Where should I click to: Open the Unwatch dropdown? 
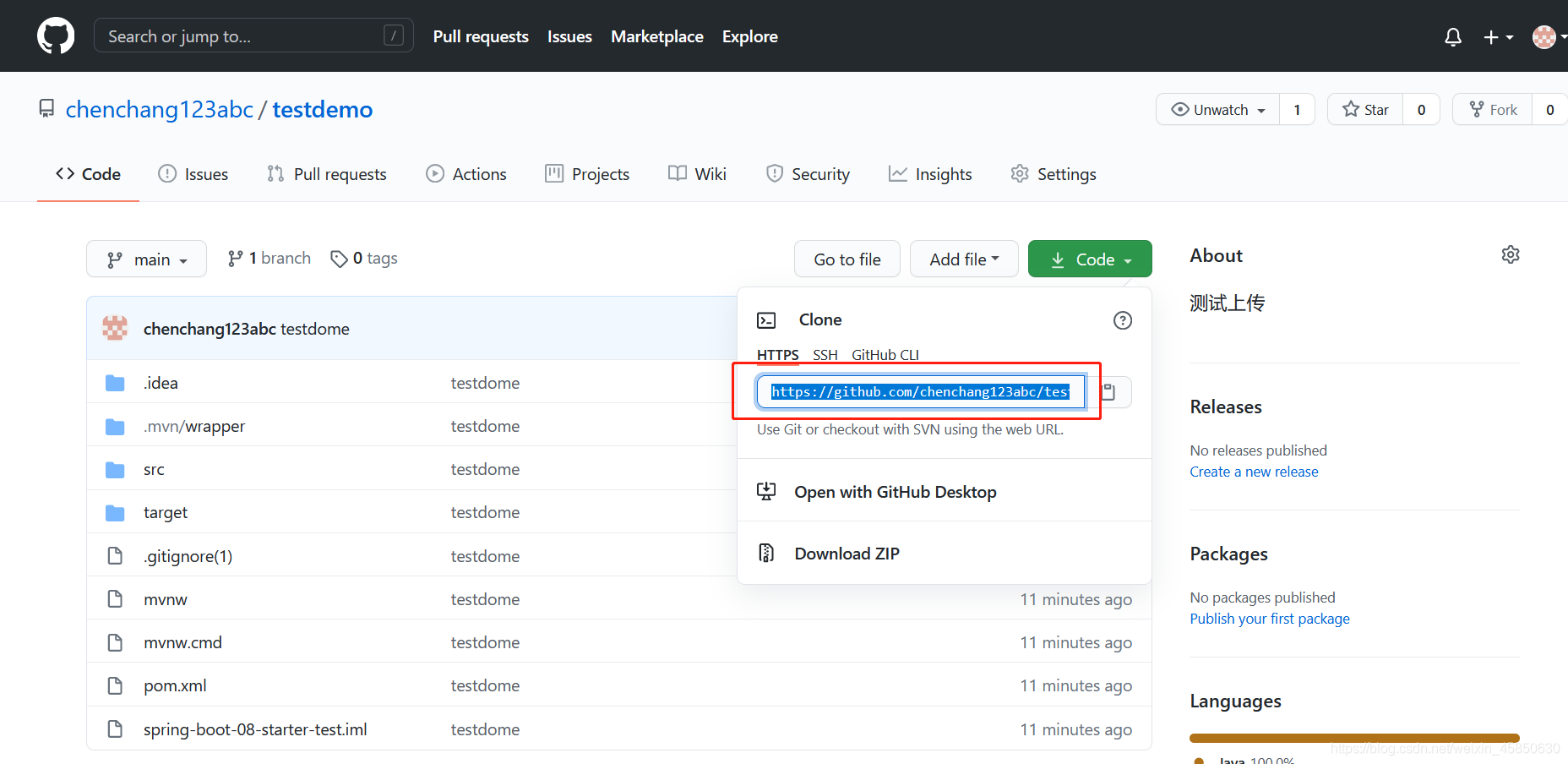click(x=1217, y=110)
